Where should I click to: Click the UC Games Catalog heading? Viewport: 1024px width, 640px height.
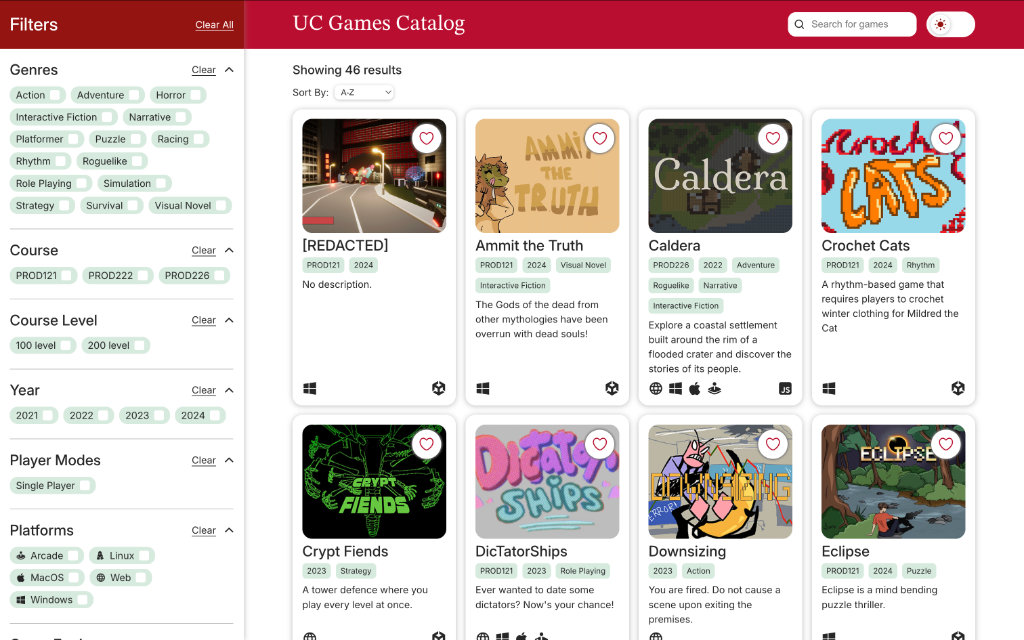point(379,24)
